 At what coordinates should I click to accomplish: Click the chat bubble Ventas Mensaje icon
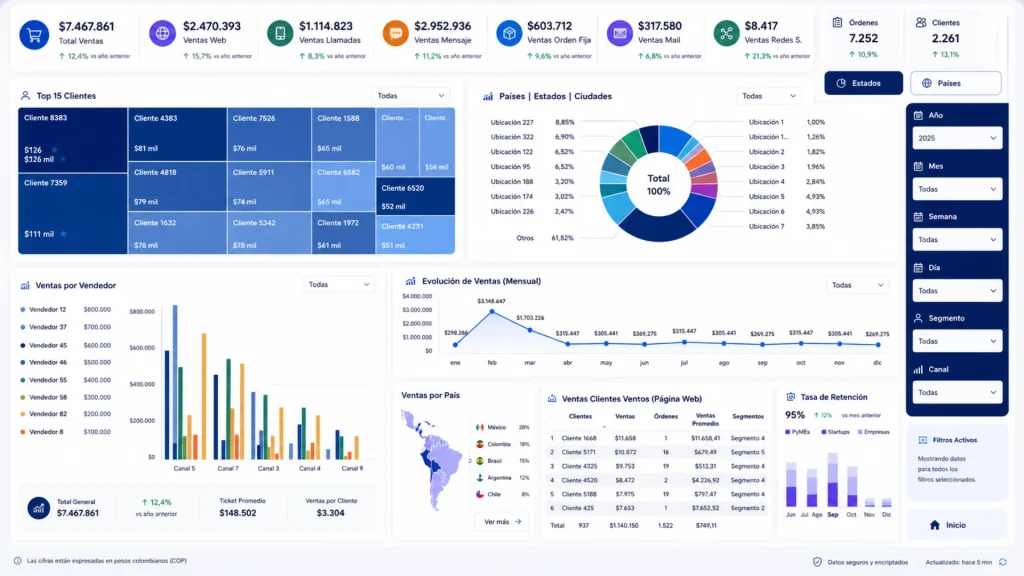[395, 33]
